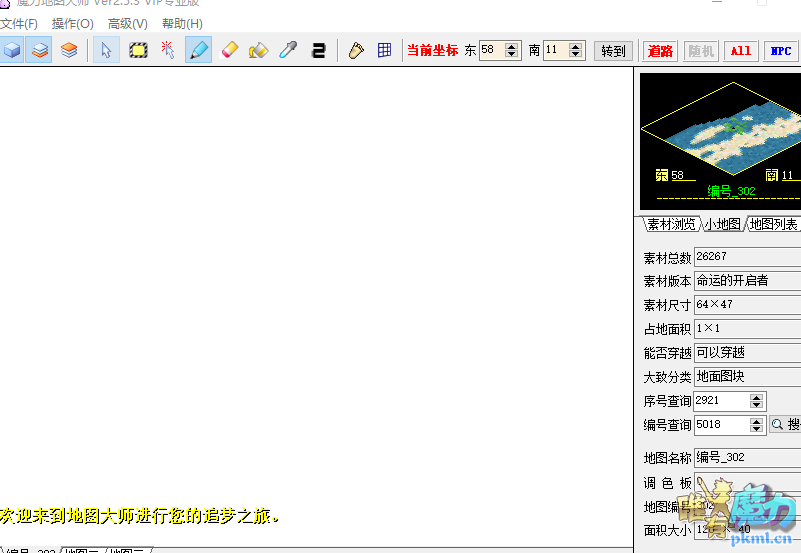Select the eyedropper tool
Screen dimensions: 801x553
(x=288, y=50)
